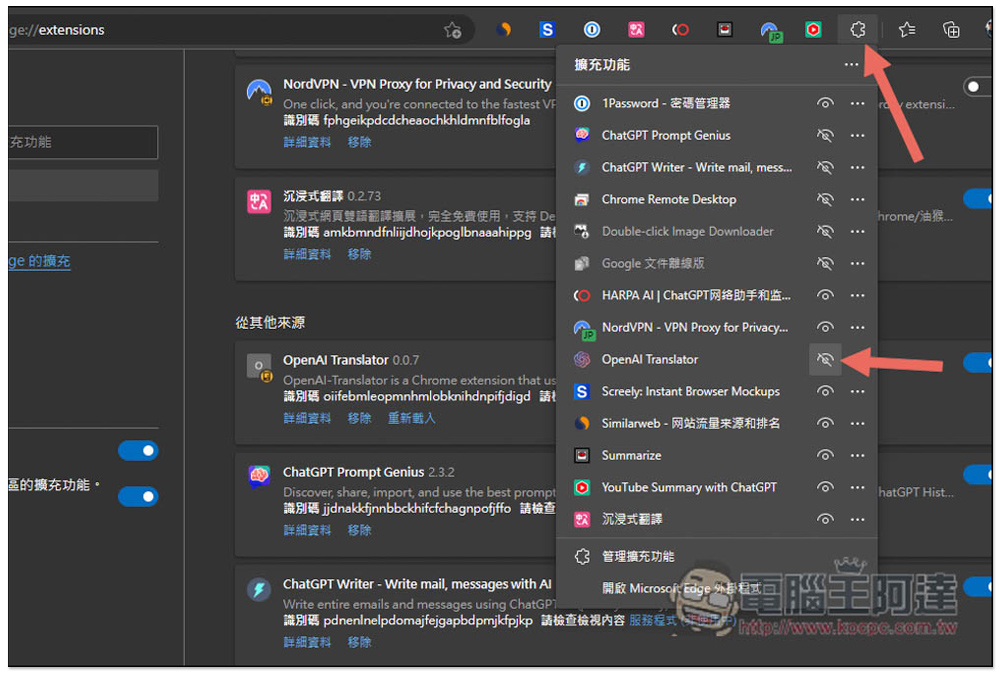The height and width of the screenshot is (674, 1000).
Task: Toggle the switch beside 區的擴充功能
Action: [138, 496]
